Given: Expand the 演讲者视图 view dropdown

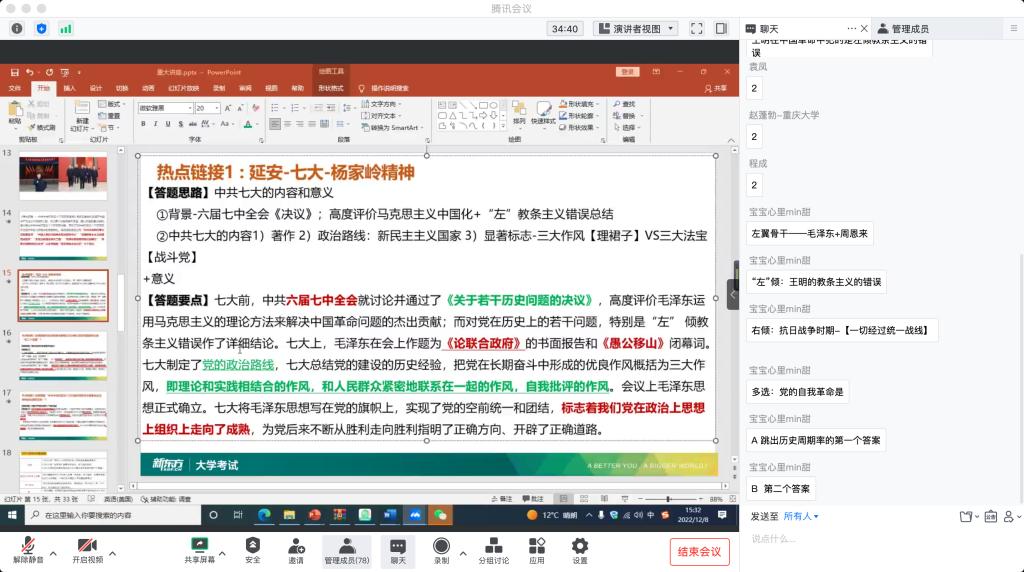Looking at the screenshot, I should [x=635, y=29].
